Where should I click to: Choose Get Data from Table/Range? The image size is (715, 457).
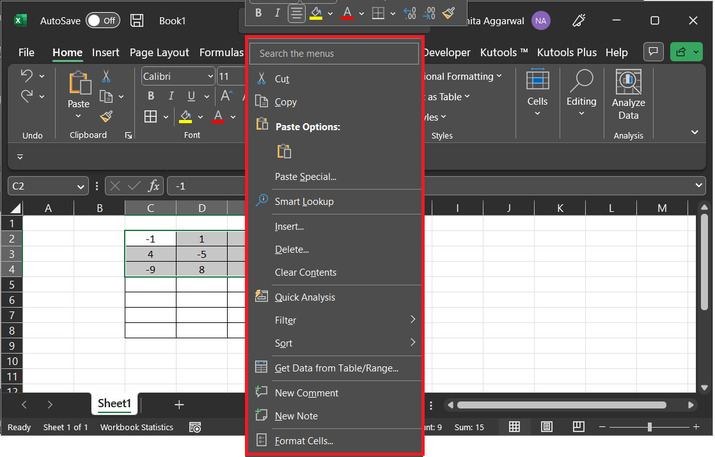point(334,368)
